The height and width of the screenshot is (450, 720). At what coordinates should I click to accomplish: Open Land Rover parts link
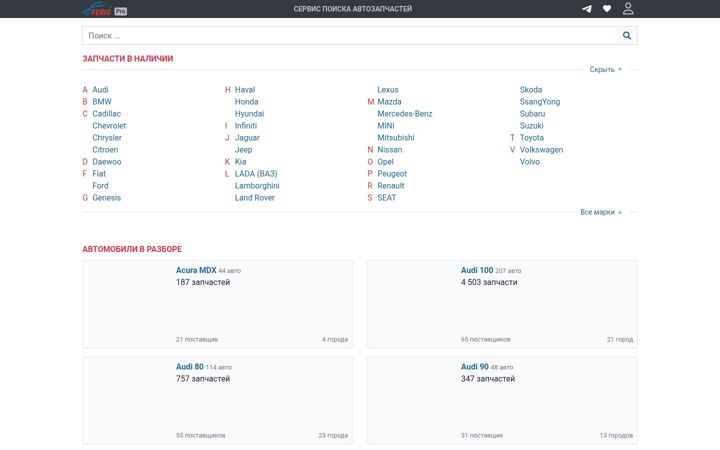click(x=254, y=197)
